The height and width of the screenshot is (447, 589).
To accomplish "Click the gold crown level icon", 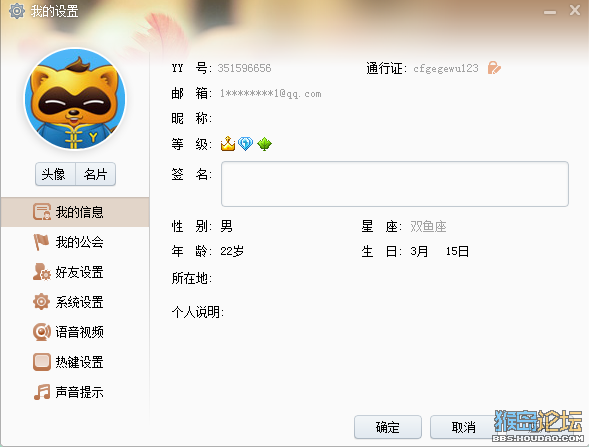I will click(228, 144).
